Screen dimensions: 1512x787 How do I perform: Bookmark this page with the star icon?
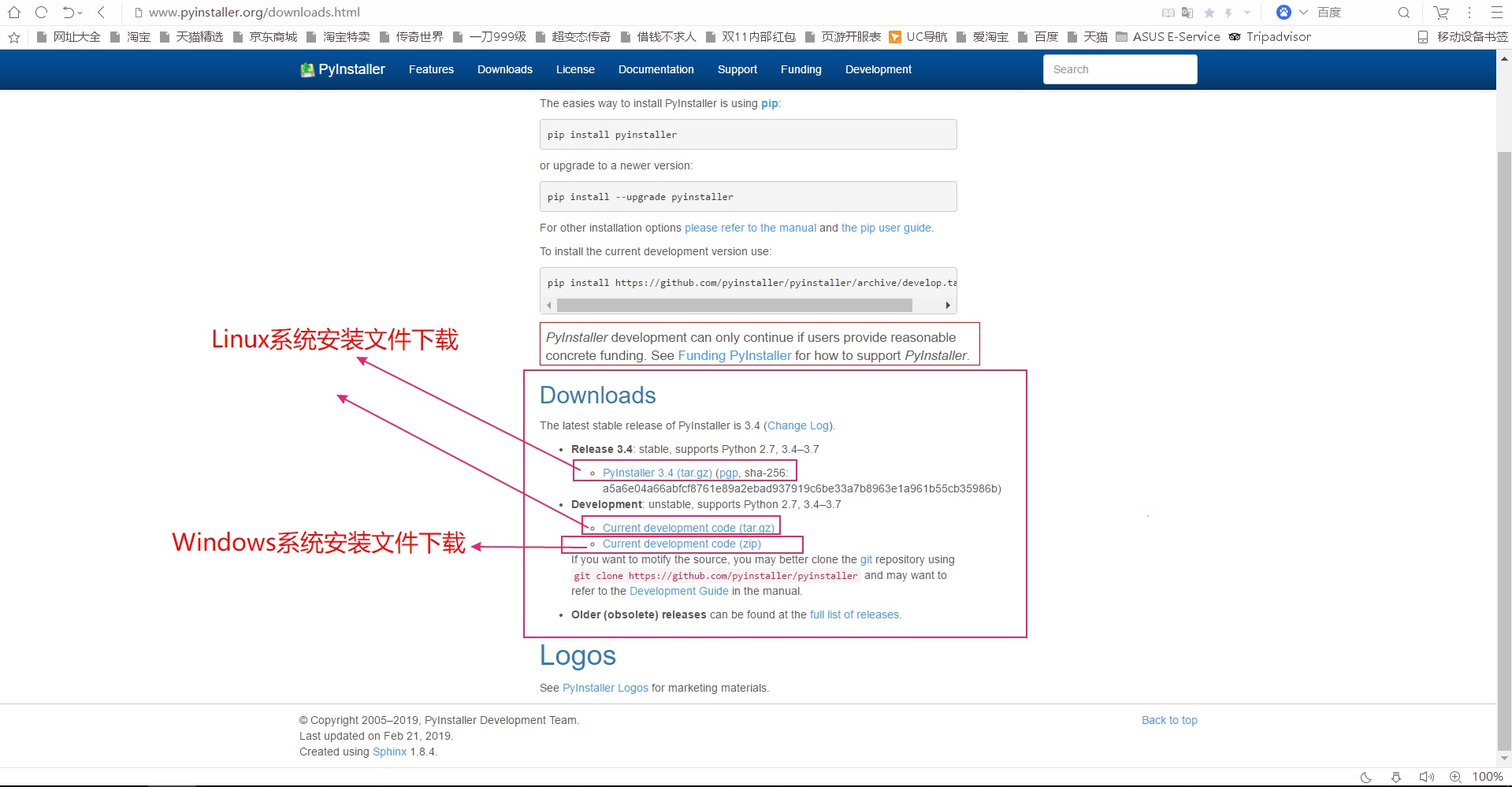point(1209,13)
